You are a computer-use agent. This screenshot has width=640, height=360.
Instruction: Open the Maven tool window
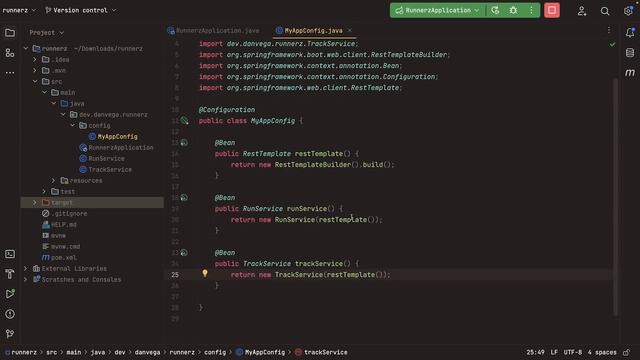[630, 73]
